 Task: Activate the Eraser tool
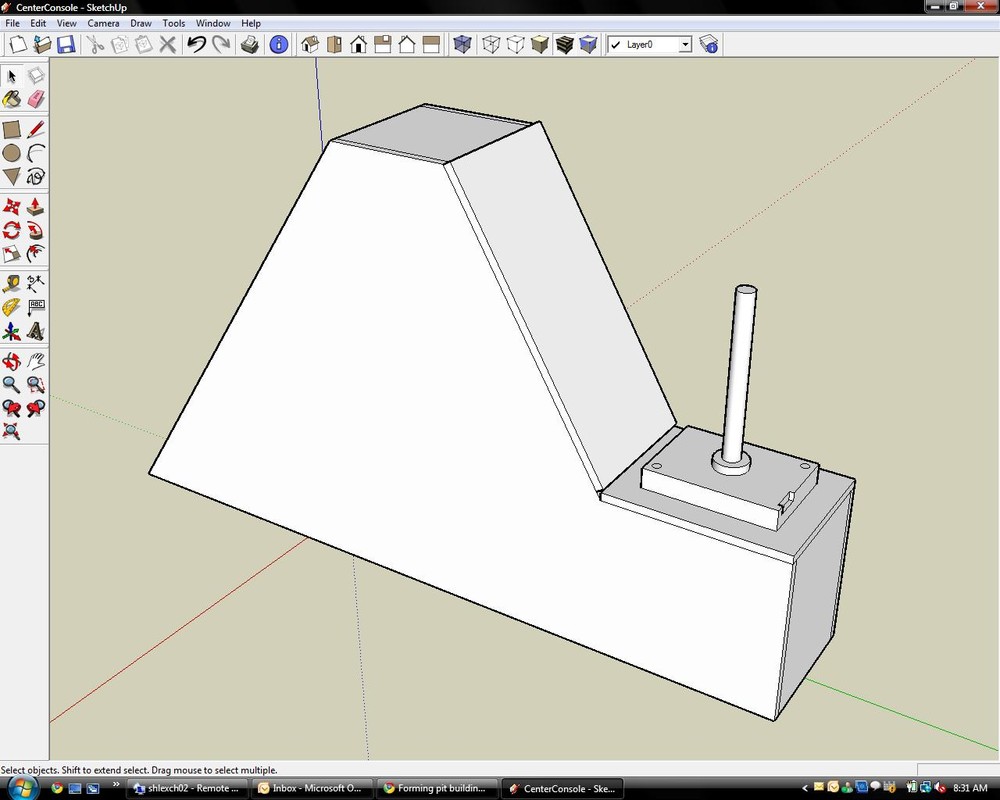pyautogui.click(x=36, y=99)
